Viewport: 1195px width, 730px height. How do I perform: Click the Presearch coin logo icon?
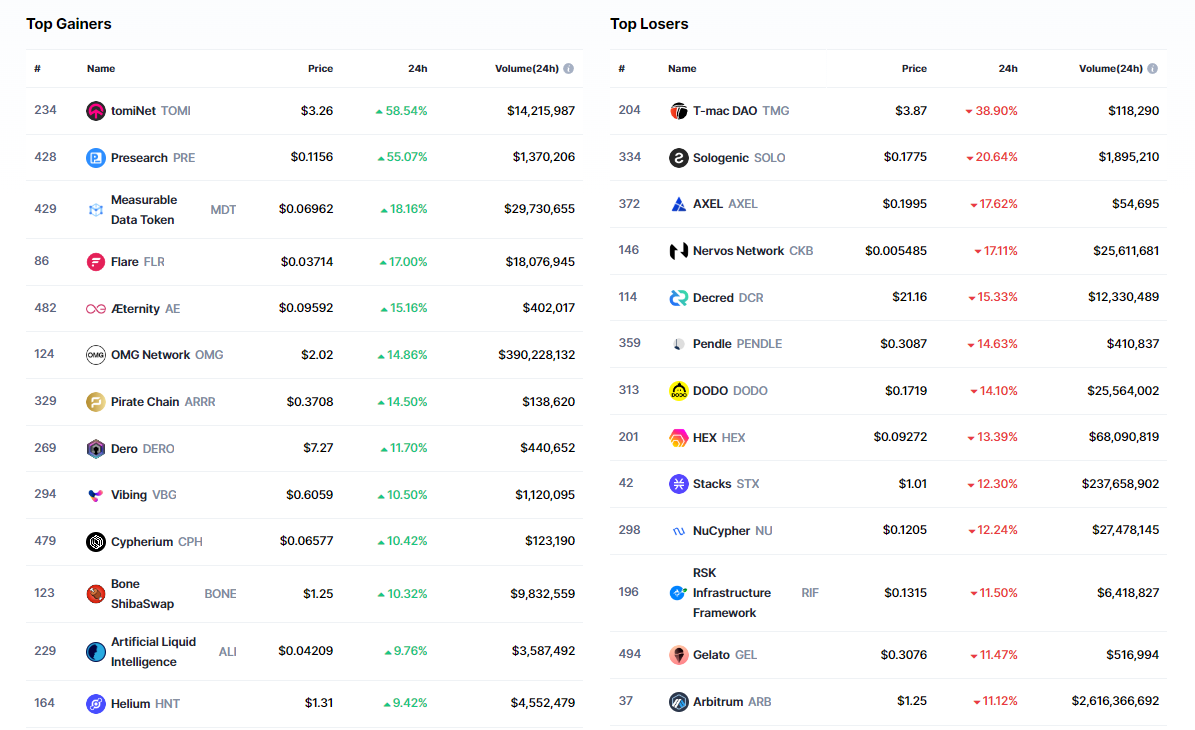tap(96, 157)
